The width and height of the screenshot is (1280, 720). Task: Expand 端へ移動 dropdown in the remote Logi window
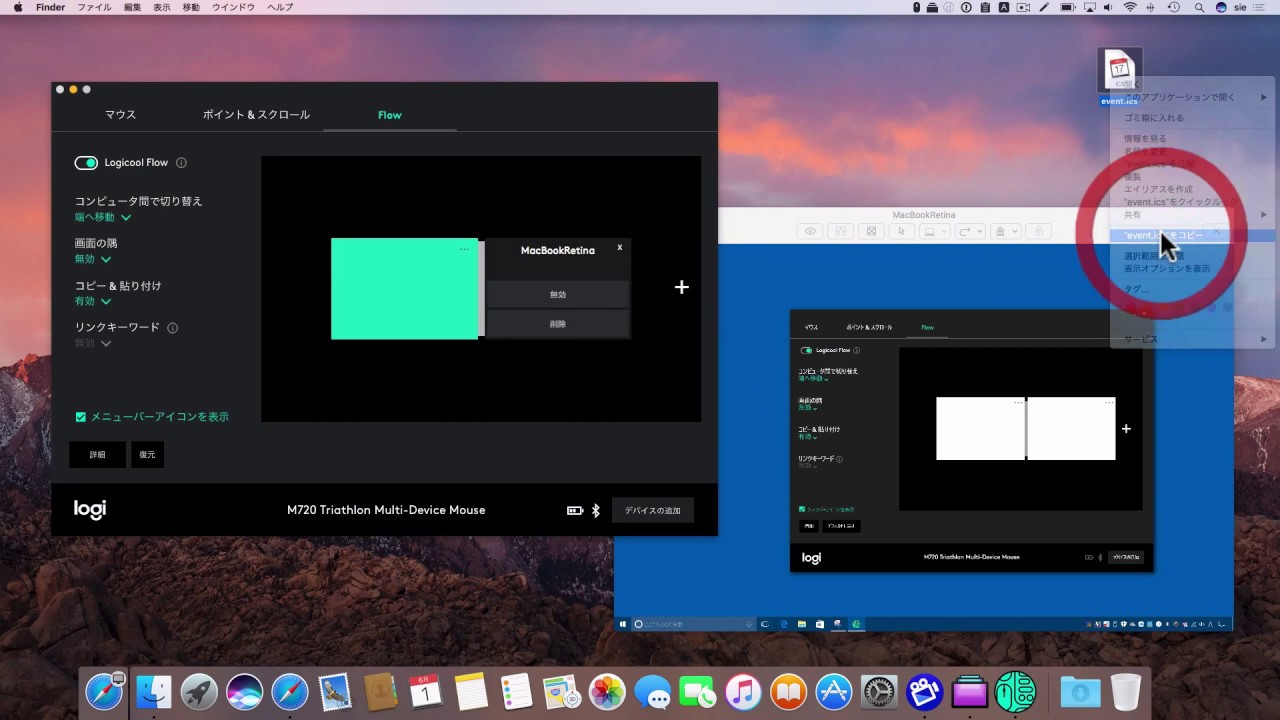(814, 379)
